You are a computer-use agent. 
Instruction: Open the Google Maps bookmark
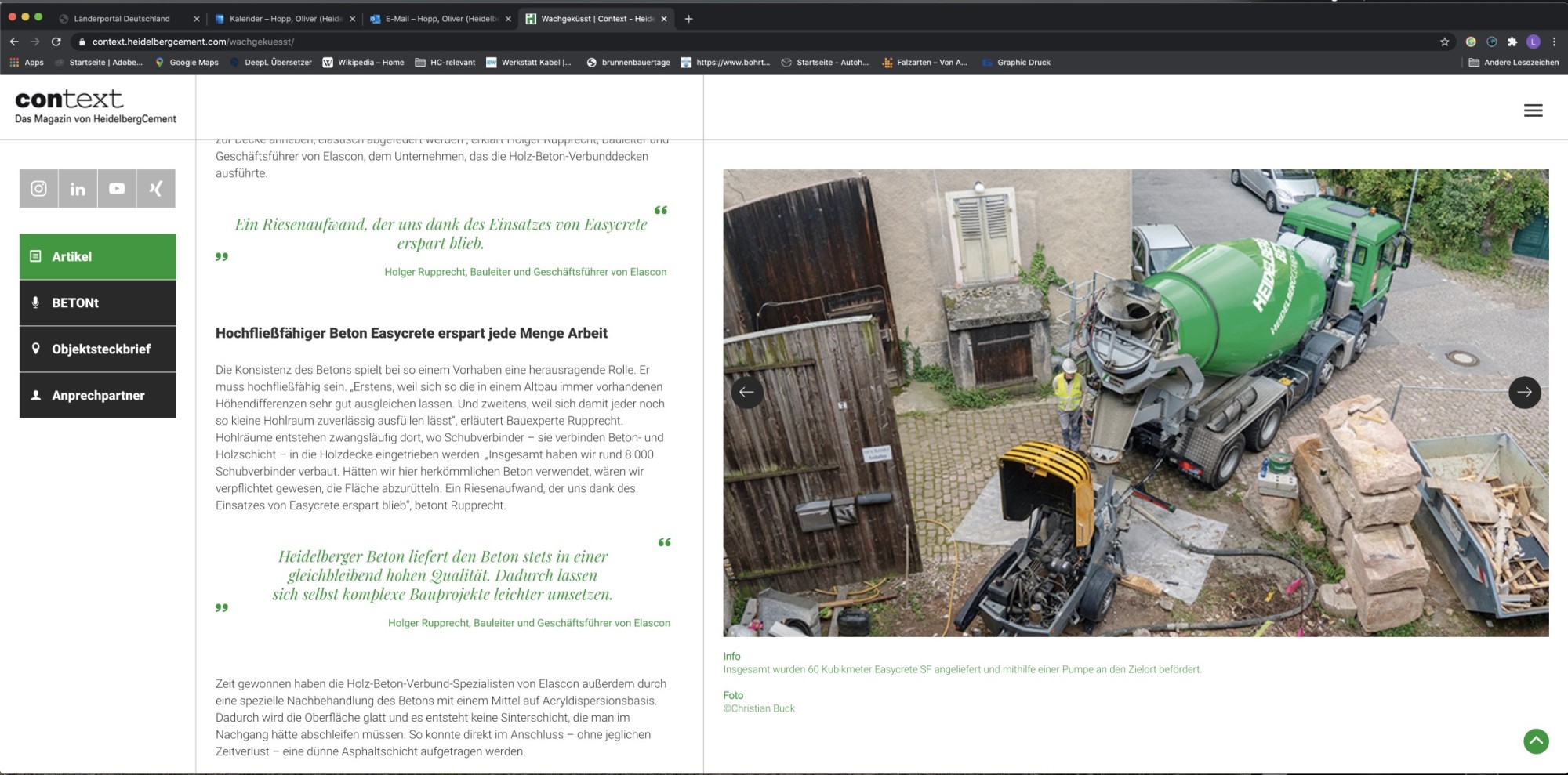[x=187, y=63]
